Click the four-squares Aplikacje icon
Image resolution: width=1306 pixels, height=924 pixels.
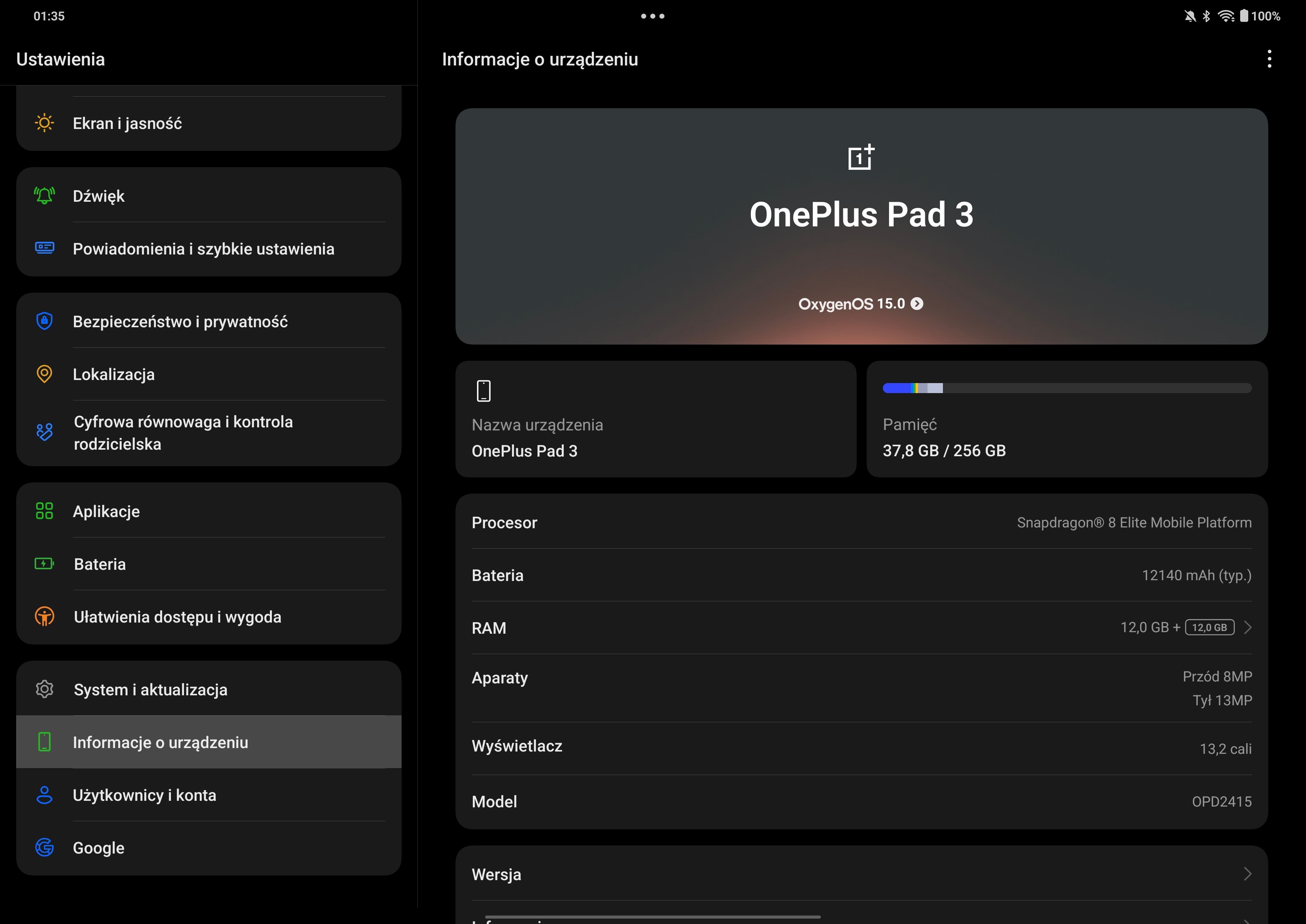[x=44, y=511]
